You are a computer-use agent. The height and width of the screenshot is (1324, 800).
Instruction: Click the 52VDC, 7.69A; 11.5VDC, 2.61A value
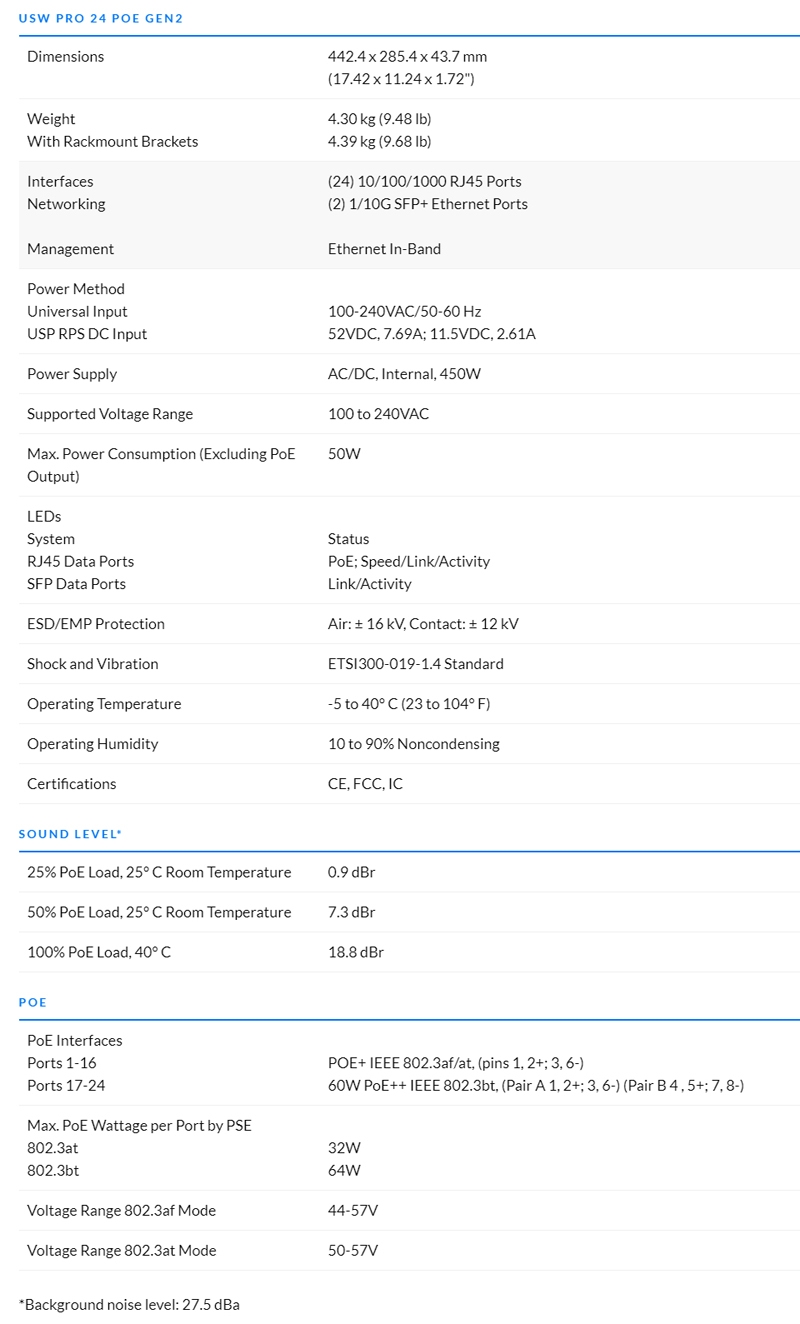pyautogui.click(x=432, y=334)
